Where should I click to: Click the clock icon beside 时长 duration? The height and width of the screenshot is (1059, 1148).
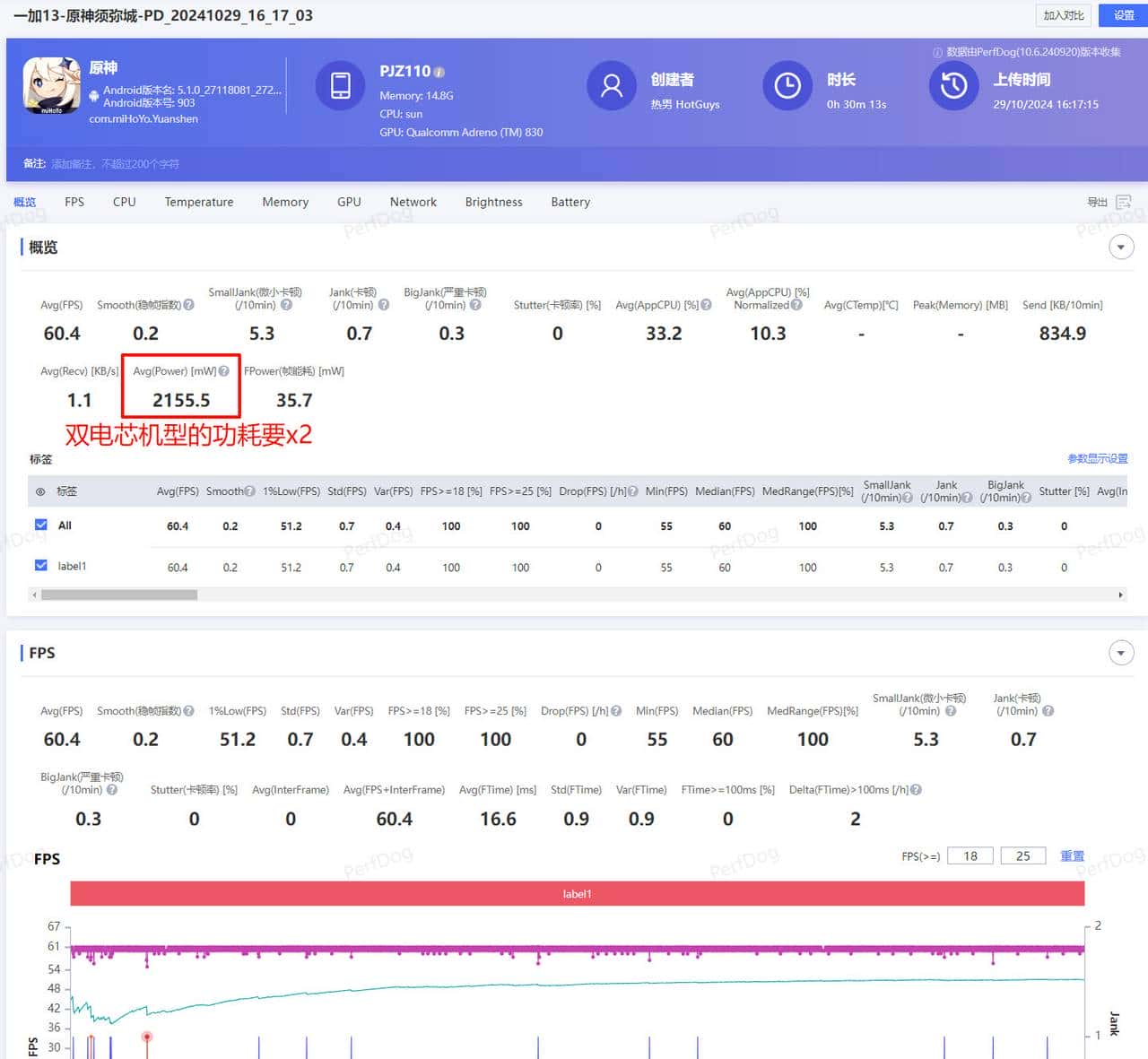(787, 86)
